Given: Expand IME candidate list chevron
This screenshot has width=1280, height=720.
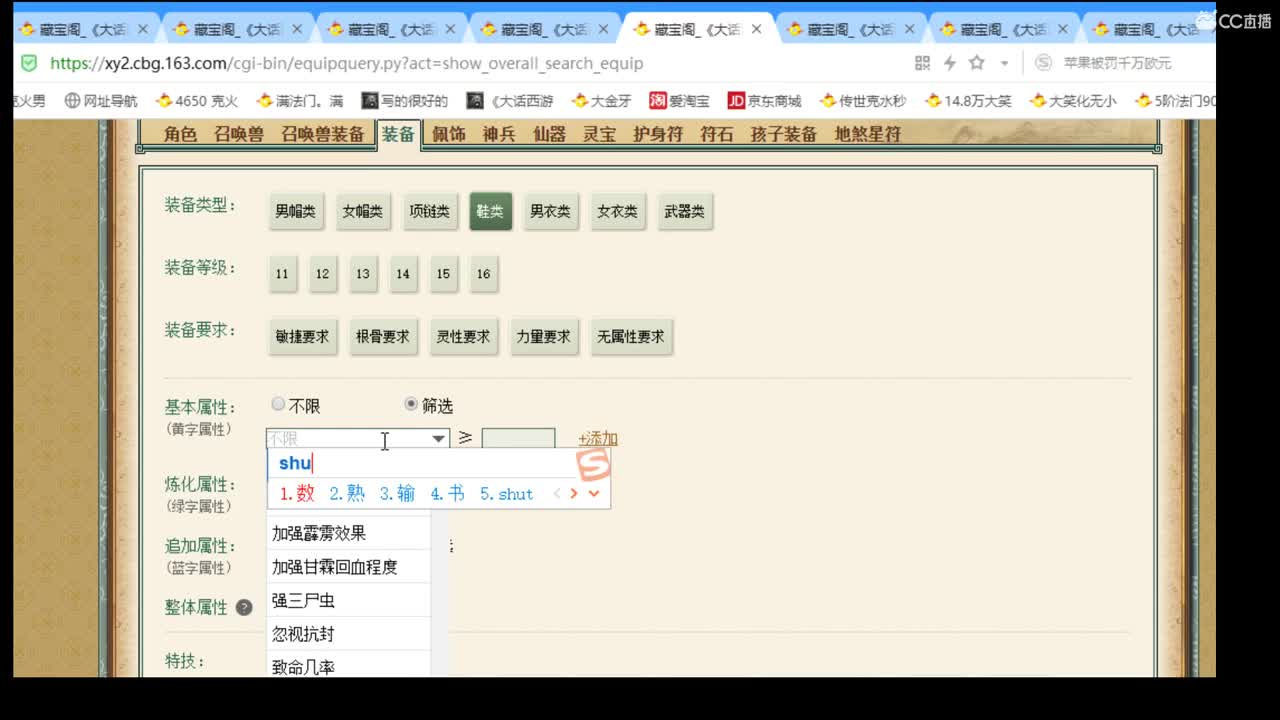Looking at the screenshot, I should point(594,493).
